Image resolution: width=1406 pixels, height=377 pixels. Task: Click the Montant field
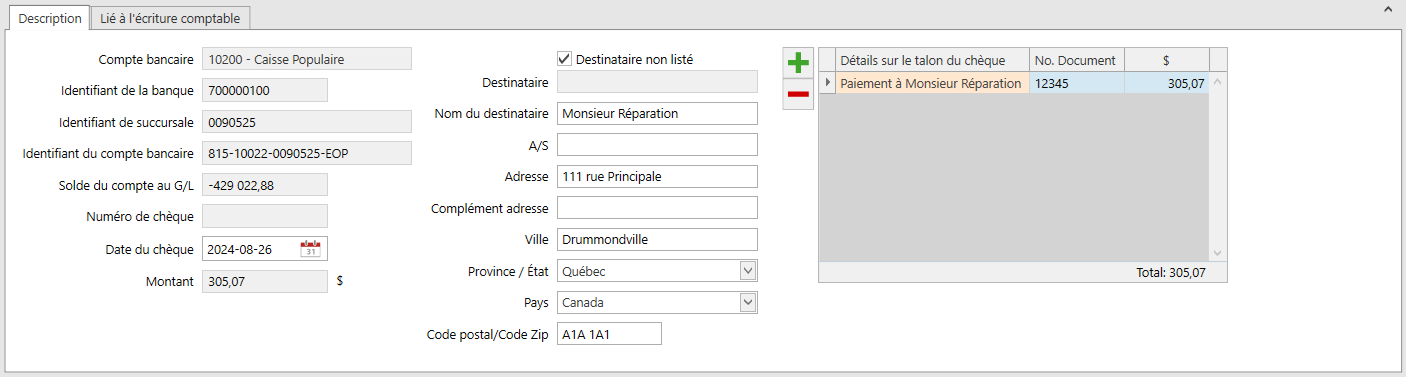(265, 282)
